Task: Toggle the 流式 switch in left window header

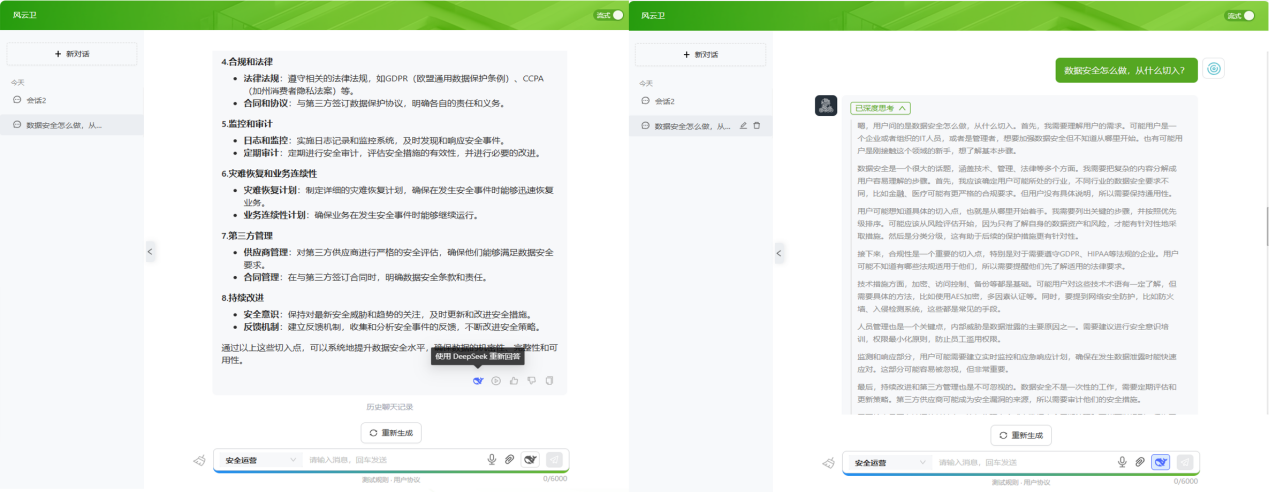Action: pos(616,15)
